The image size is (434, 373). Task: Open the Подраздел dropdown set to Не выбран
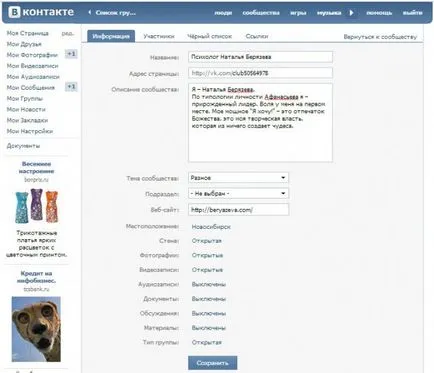tap(238, 193)
